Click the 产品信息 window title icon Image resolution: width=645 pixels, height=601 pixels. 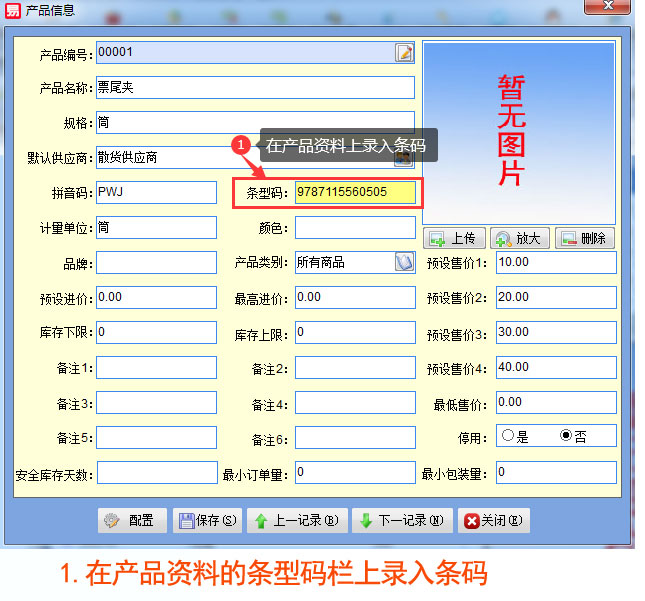point(13,9)
